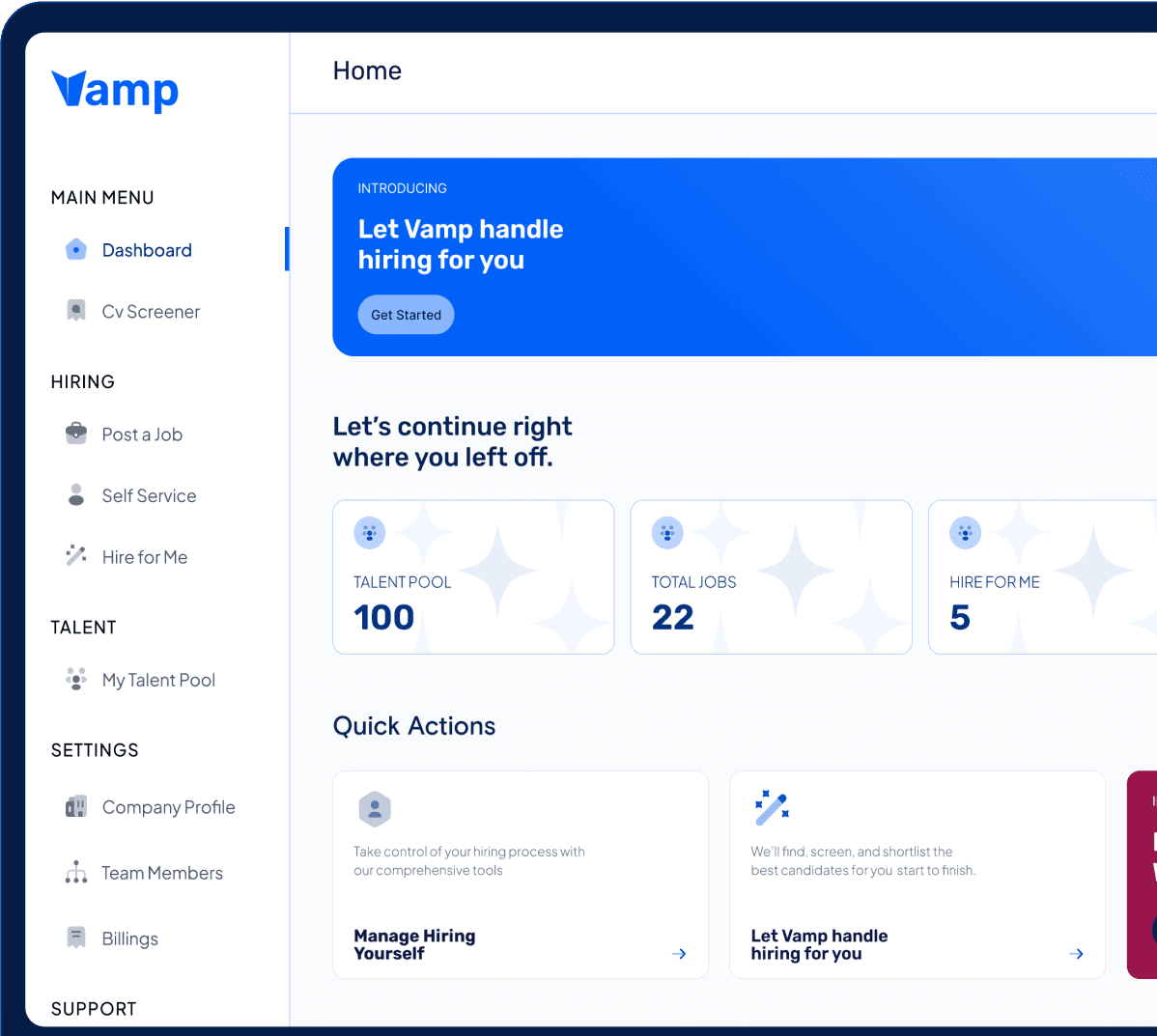Click the Cv Screener icon
The width and height of the screenshot is (1157, 1036).
(x=76, y=311)
